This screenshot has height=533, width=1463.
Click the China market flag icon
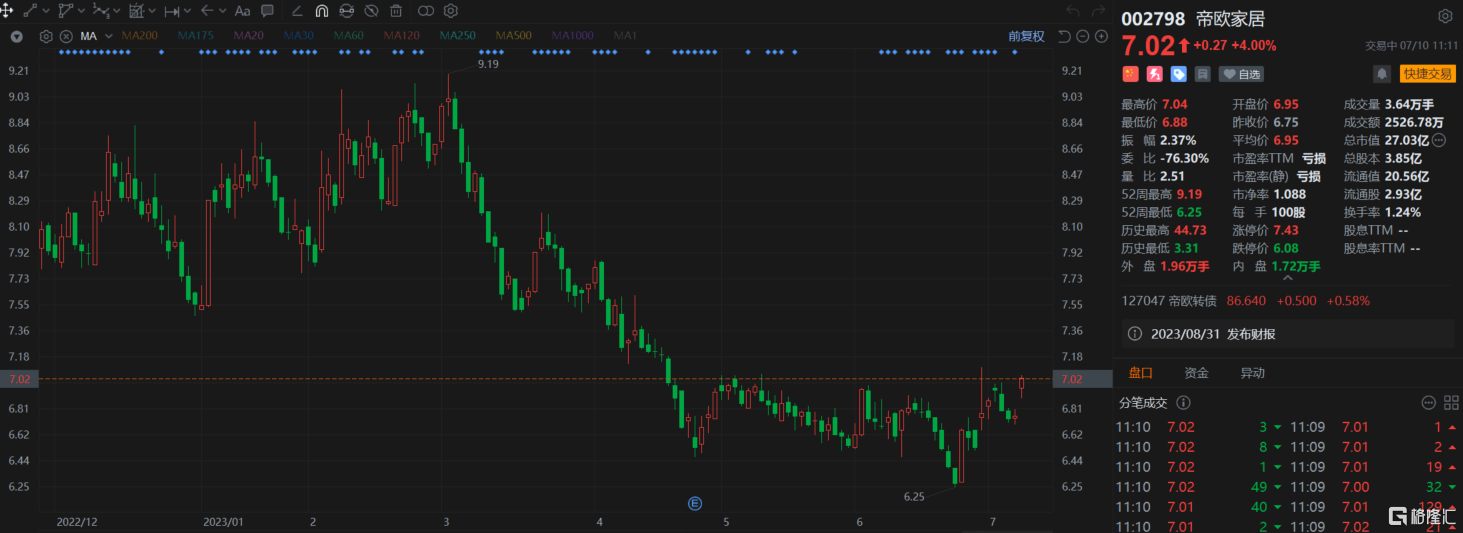1131,74
